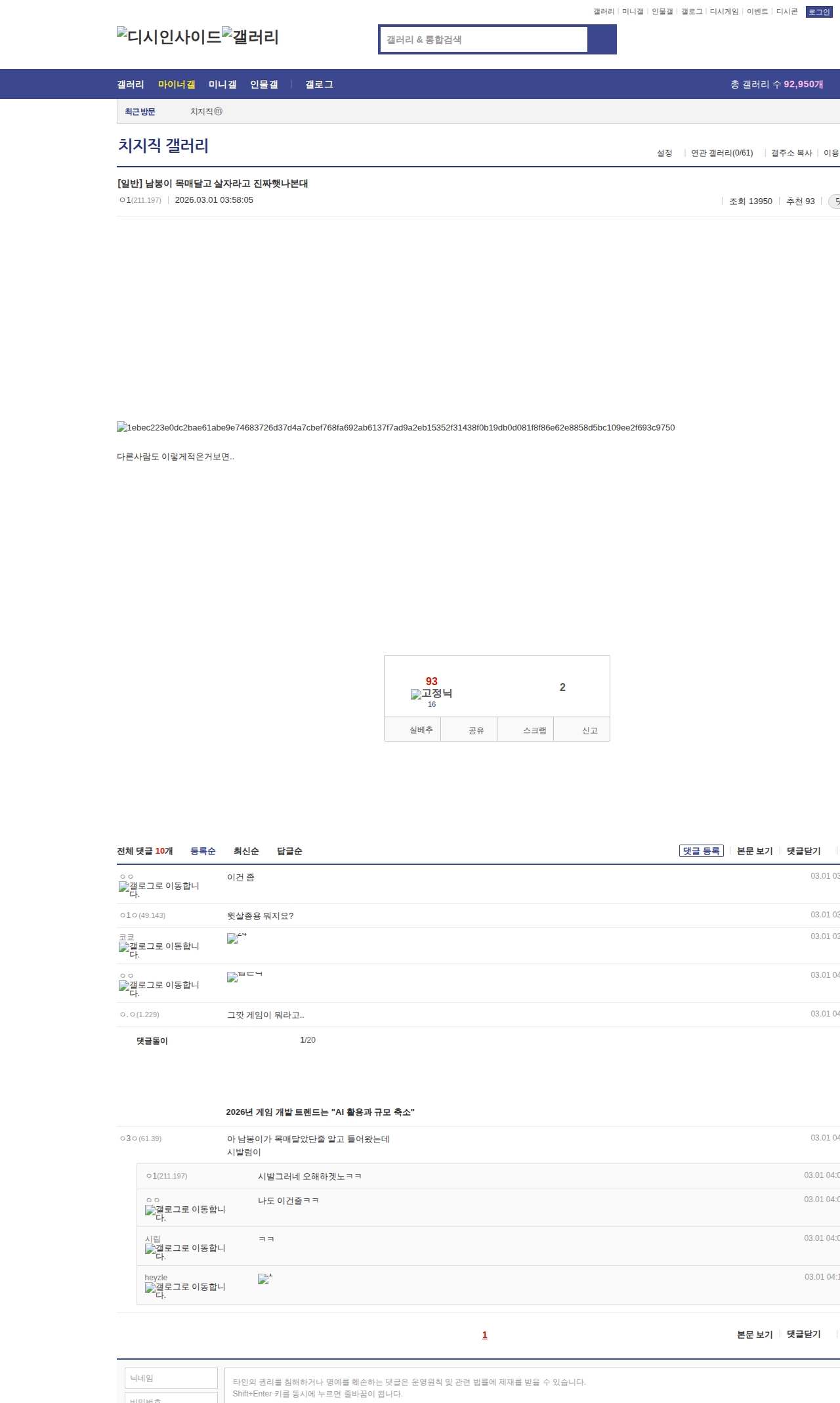The height and width of the screenshot is (1403, 840).
Task: Open 시립's gallog icon
Action: point(185,1251)
